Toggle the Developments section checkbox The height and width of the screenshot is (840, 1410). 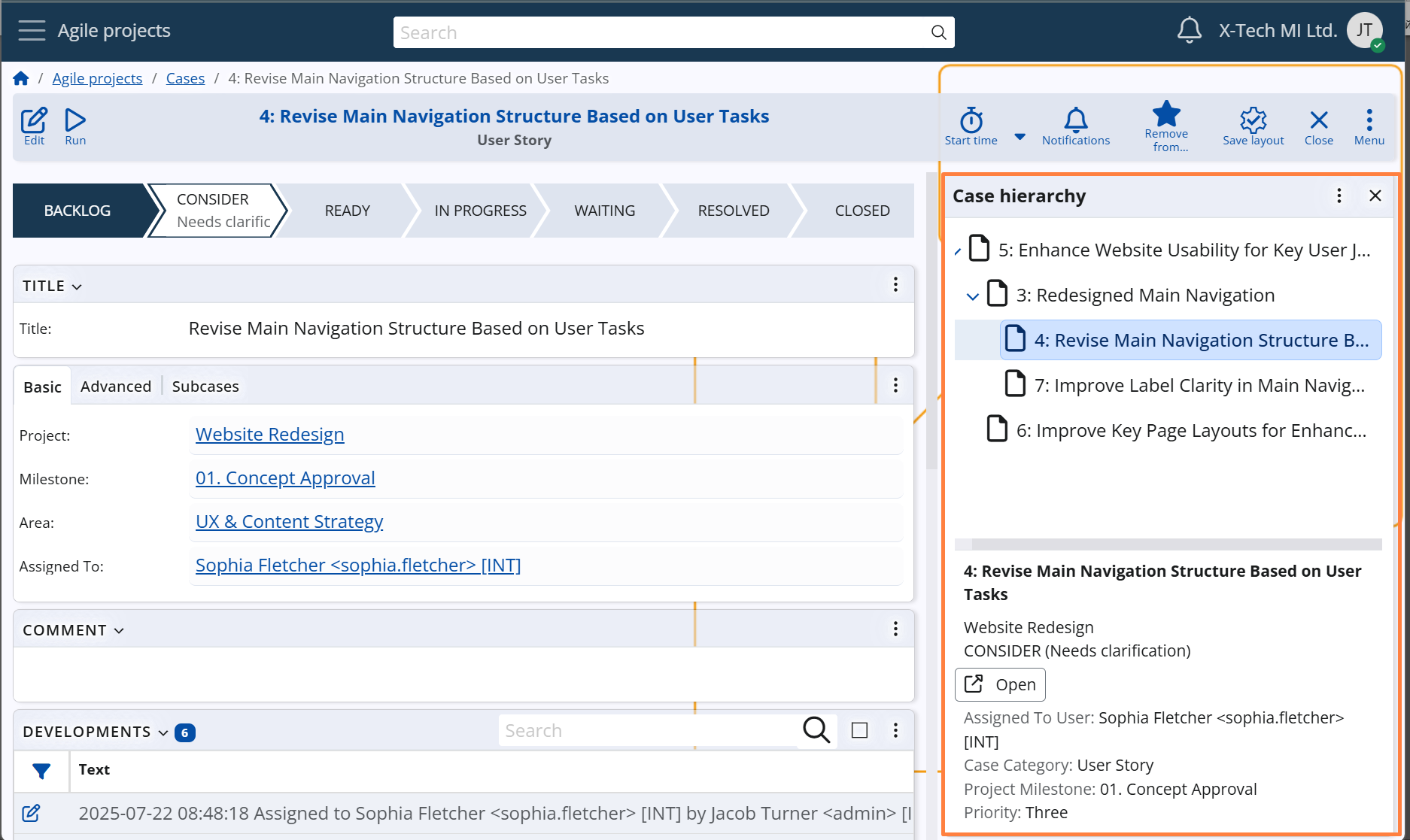click(859, 730)
